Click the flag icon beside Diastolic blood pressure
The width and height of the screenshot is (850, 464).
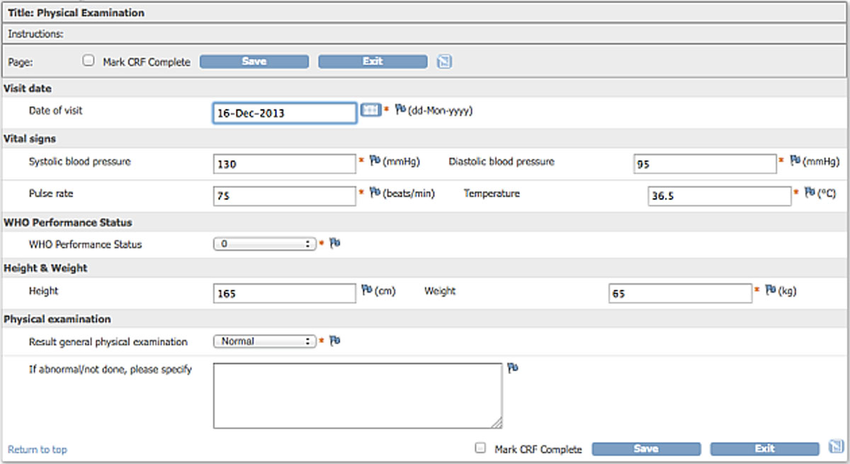point(795,160)
